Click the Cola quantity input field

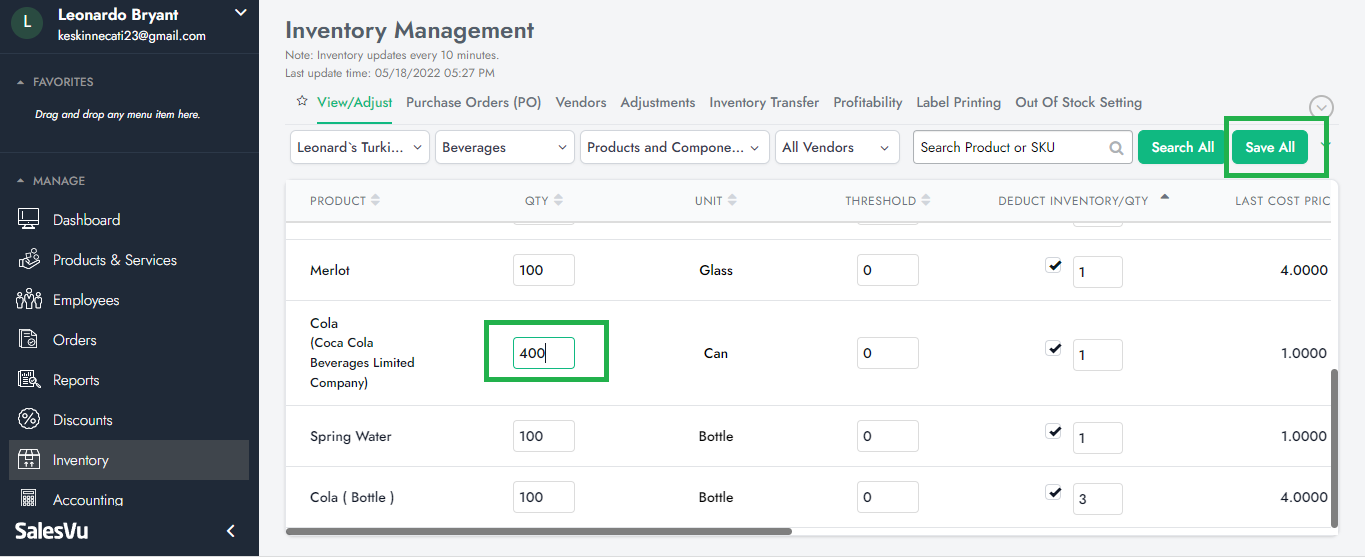point(543,353)
